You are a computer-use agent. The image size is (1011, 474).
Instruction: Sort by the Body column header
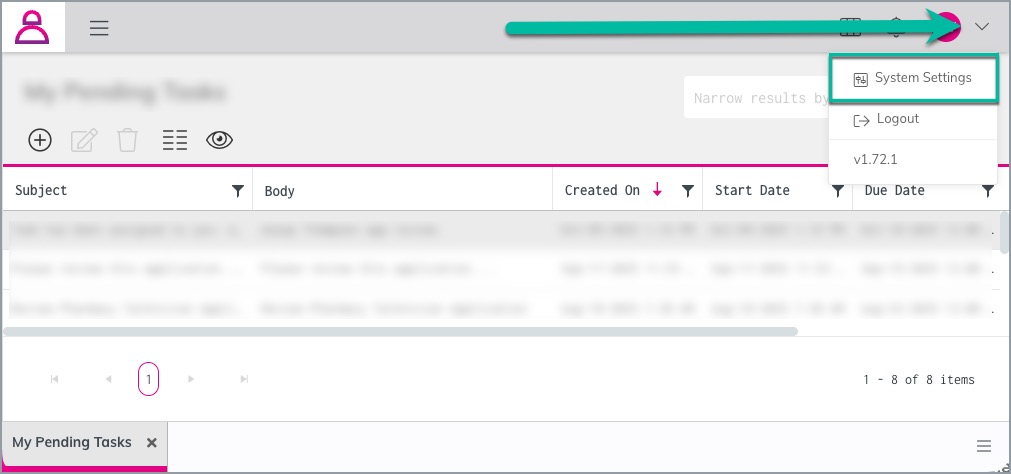pos(279,192)
